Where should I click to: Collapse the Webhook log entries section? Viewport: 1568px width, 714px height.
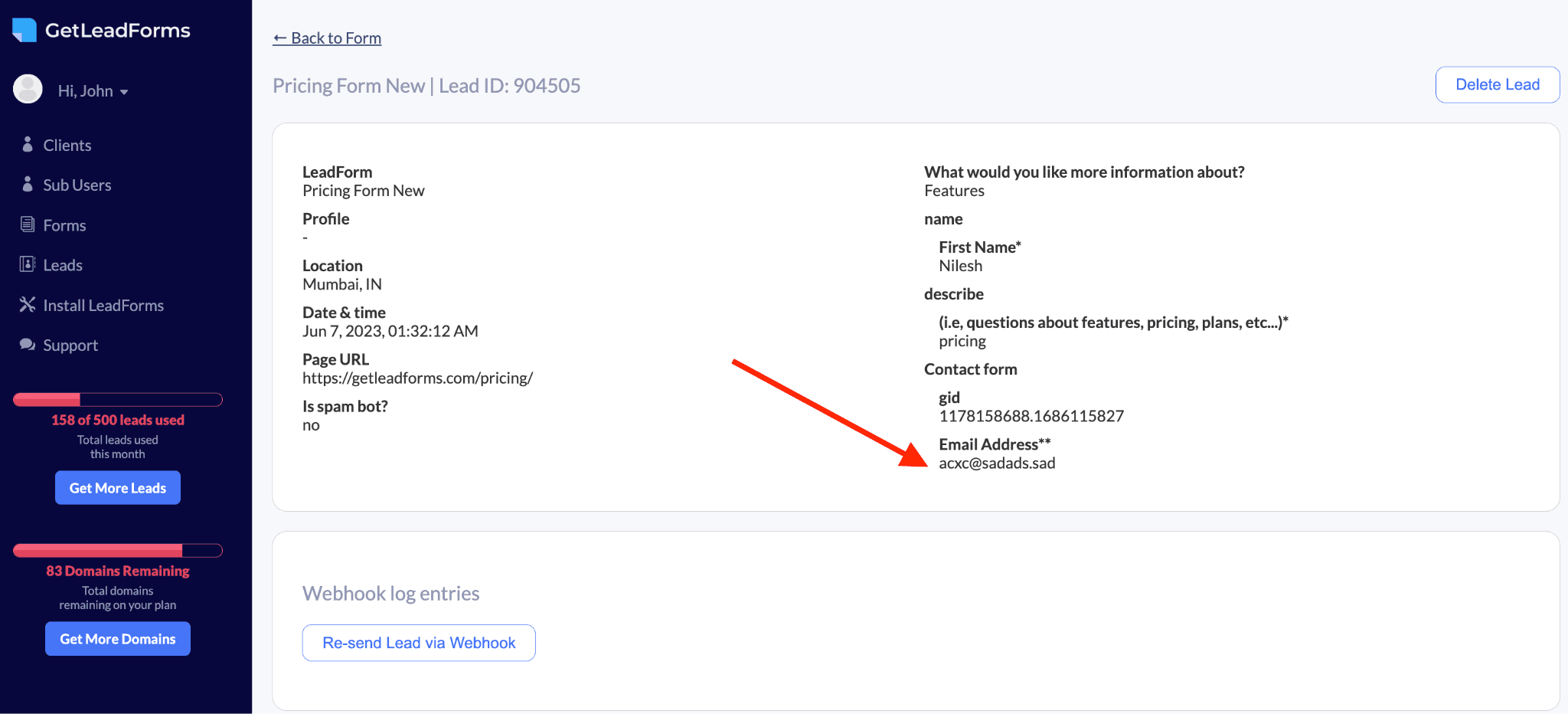pyautogui.click(x=390, y=592)
